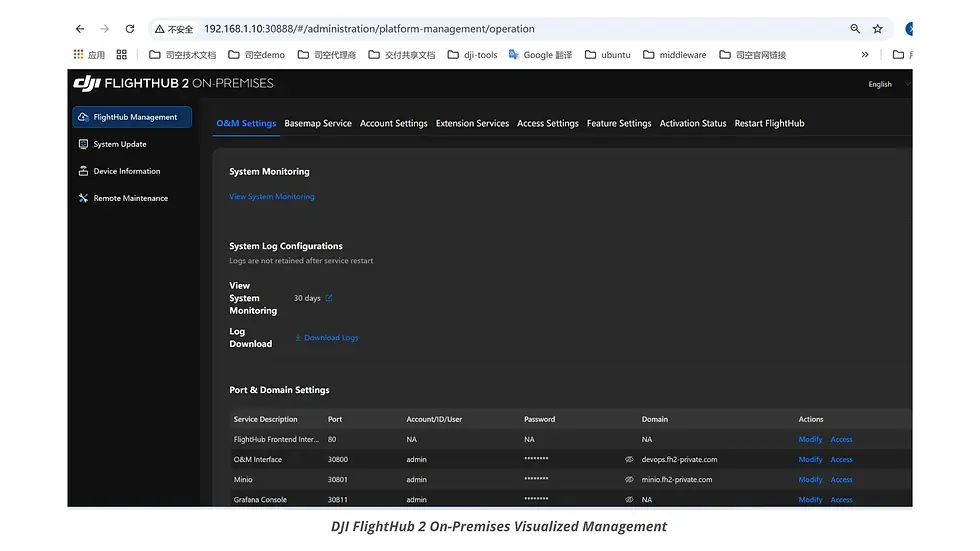Switch to the Restart FlightHub tab
Screen dimensions: 980x551
(x=769, y=123)
